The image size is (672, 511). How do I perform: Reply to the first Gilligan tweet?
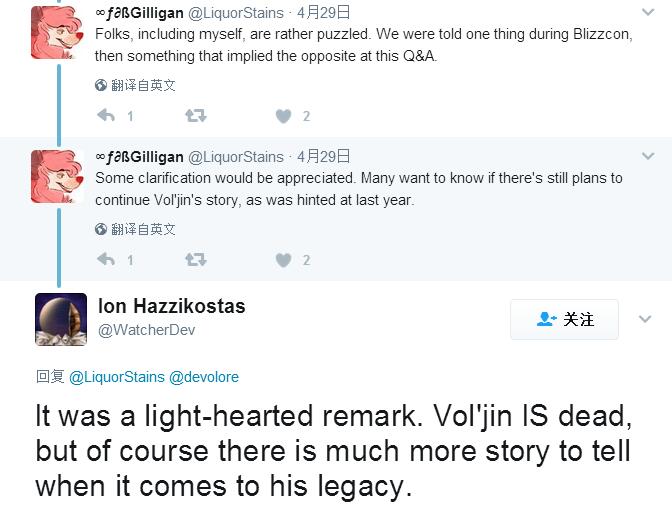[106, 116]
